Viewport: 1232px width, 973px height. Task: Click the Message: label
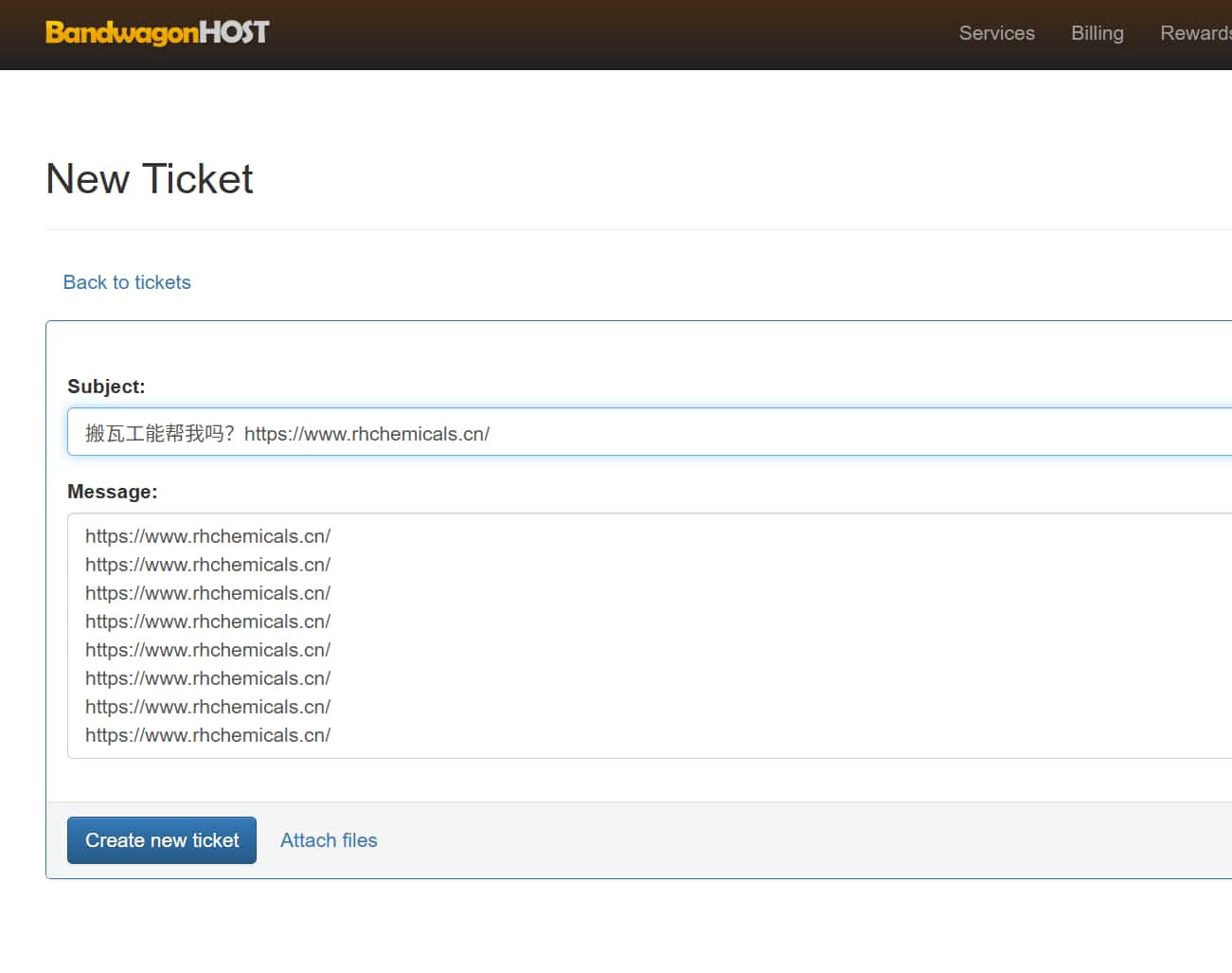113,492
